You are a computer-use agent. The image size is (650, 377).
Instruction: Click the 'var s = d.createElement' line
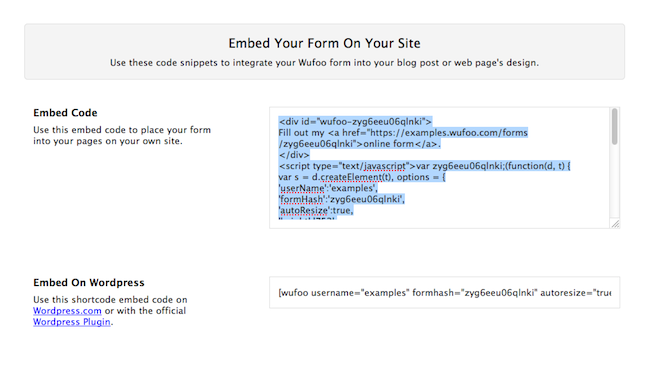(x=362, y=177)
